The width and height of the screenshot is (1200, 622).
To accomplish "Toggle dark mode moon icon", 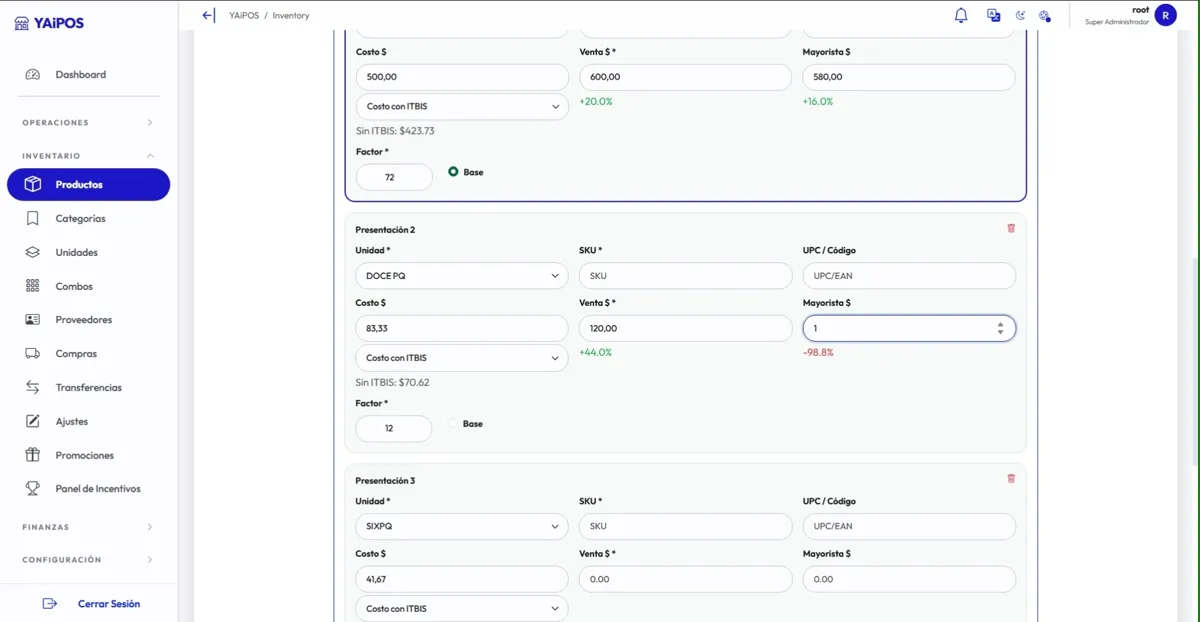I will (x=1020, y=15).
